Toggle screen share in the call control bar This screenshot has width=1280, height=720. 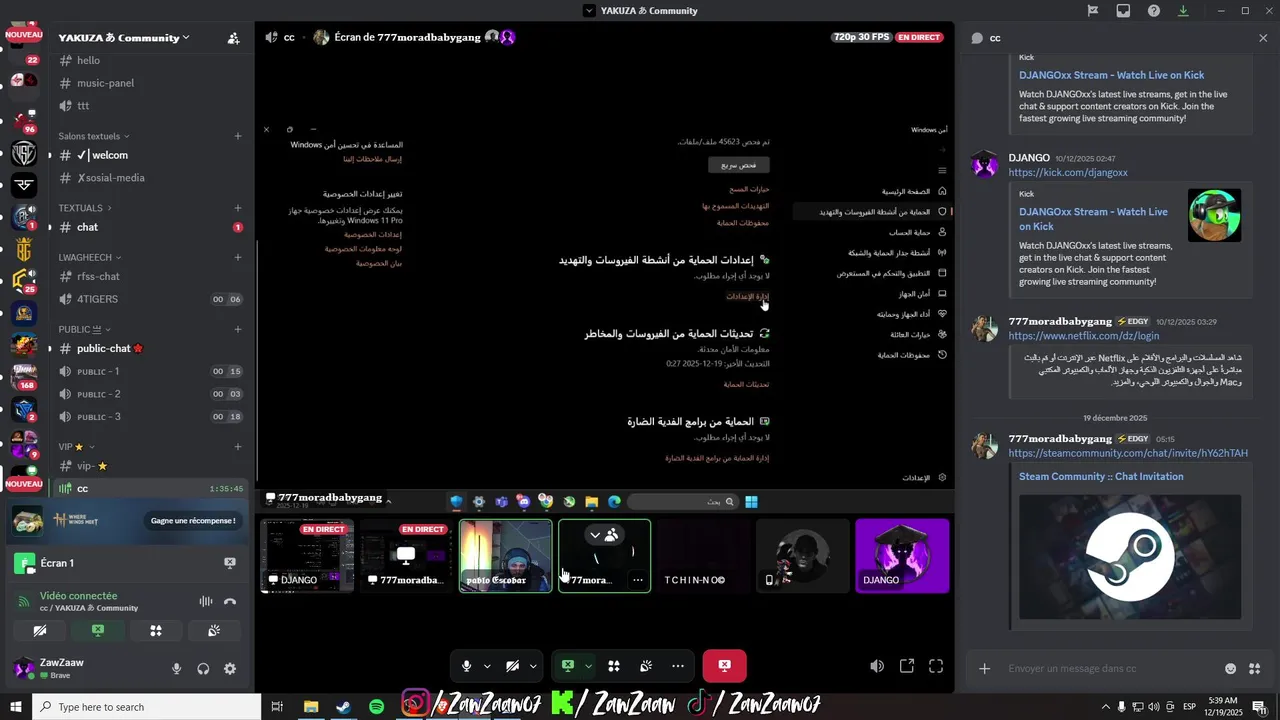point(568,666)
